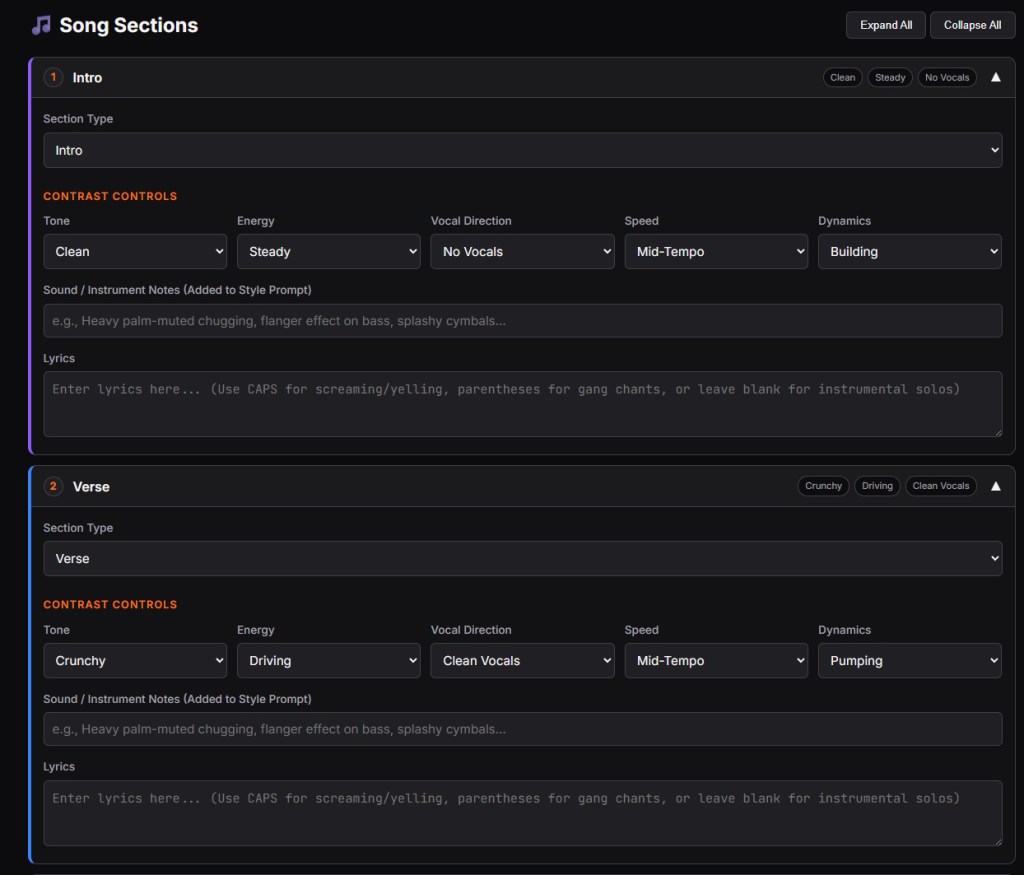The image size is (1024, 875).
Task: Click the Verse section header title
Action: pyautogui.click(x=91, y=486)
